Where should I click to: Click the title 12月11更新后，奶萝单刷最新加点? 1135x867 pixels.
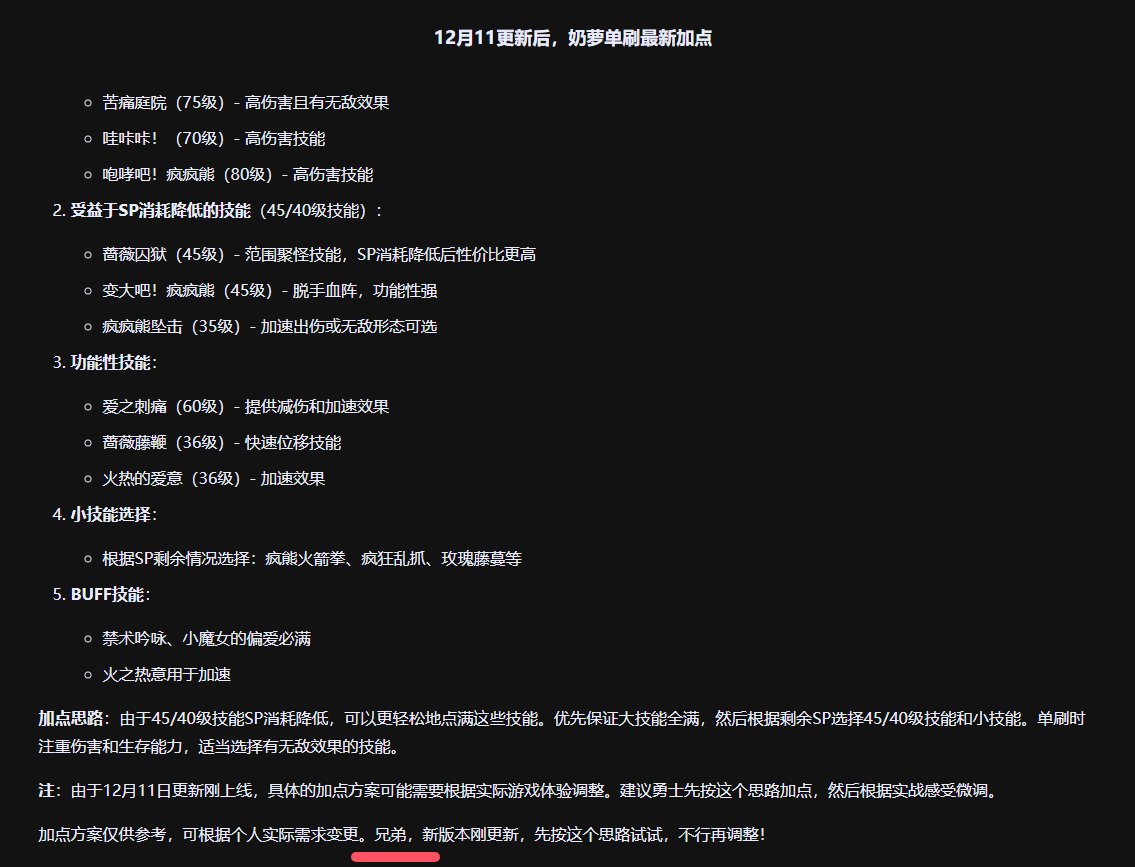click(x=573, y=38)
